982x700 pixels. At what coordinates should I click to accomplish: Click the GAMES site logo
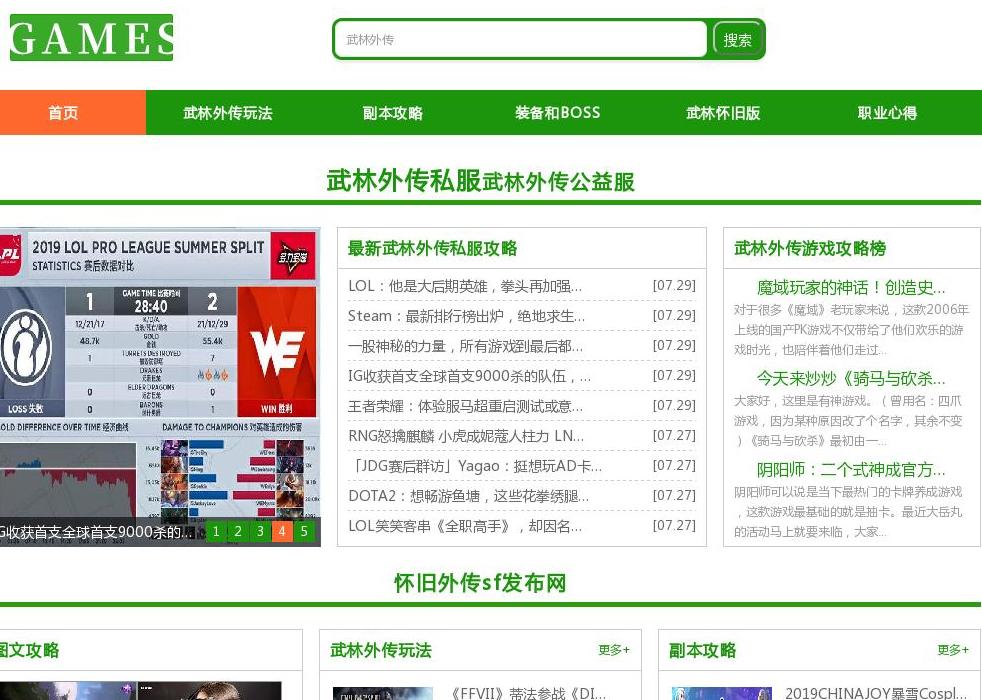pyautogui.click(x=91, y=38)
